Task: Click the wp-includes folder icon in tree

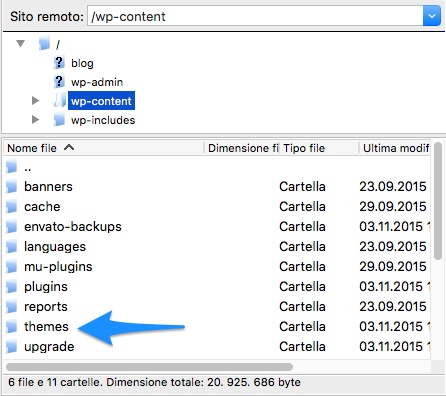Action: 59,120
